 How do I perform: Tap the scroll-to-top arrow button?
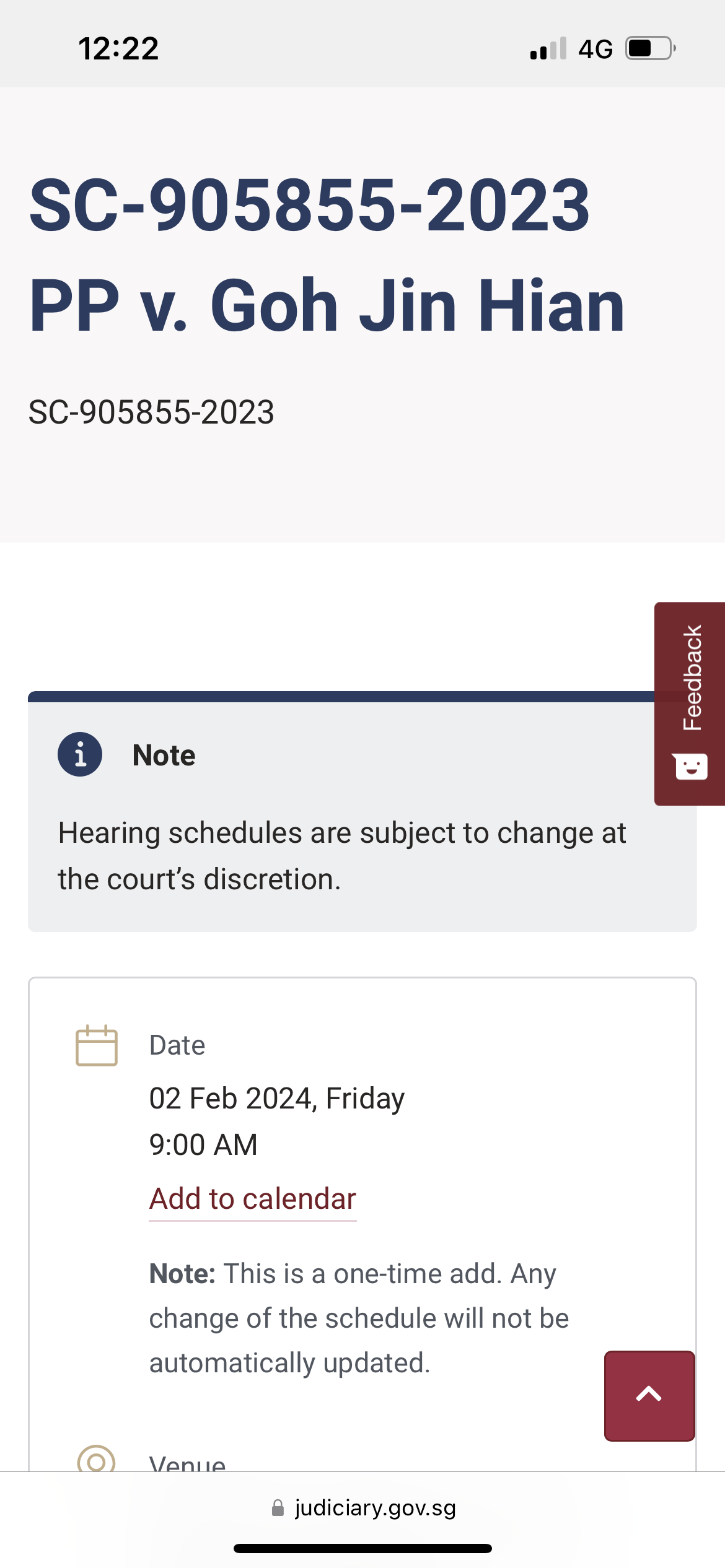(x=649, y=1396)
